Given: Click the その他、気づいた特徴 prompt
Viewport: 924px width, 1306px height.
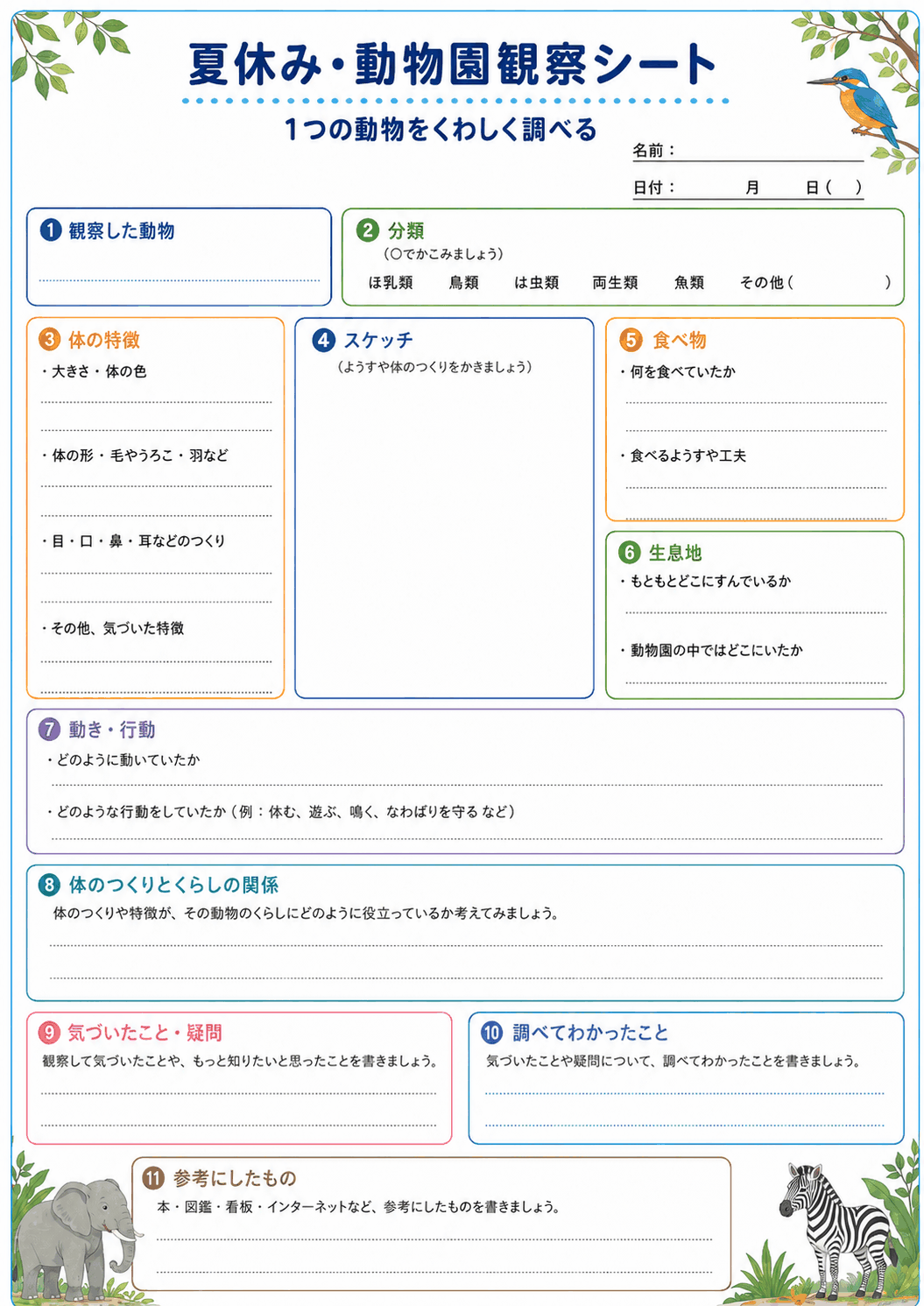Looking at the screenshot, I should (112, 628).
